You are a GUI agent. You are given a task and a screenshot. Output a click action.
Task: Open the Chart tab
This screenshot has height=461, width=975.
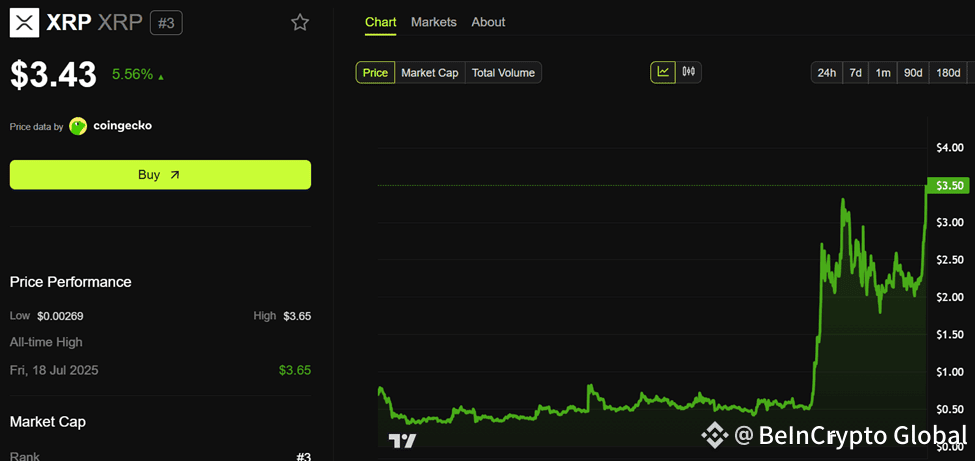pos(381,22)
